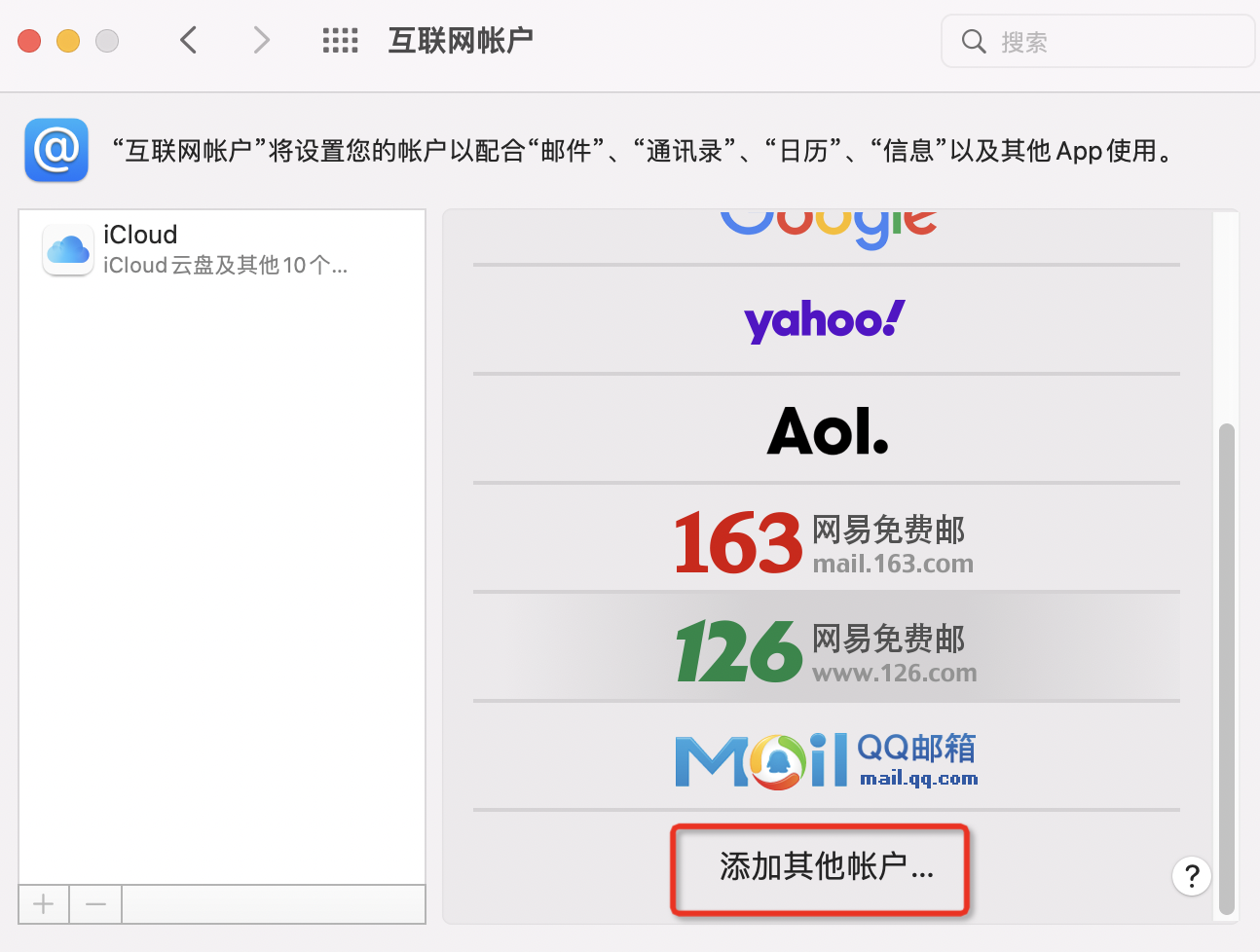Add a new account with the plus button
Image resolution: width=1260 pixels, height=952 pixels.
click(43, 904)
